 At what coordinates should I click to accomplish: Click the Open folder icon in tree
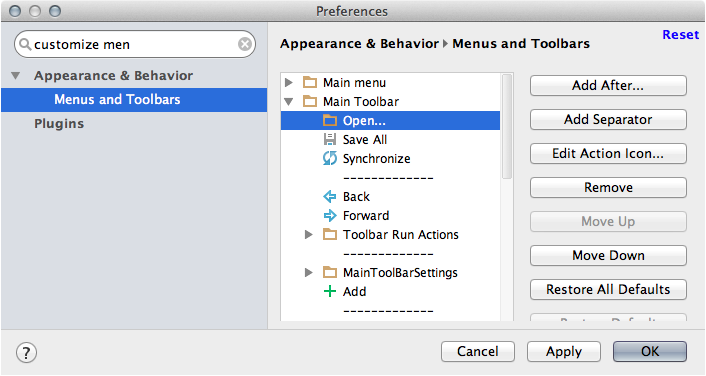(330, 120)
